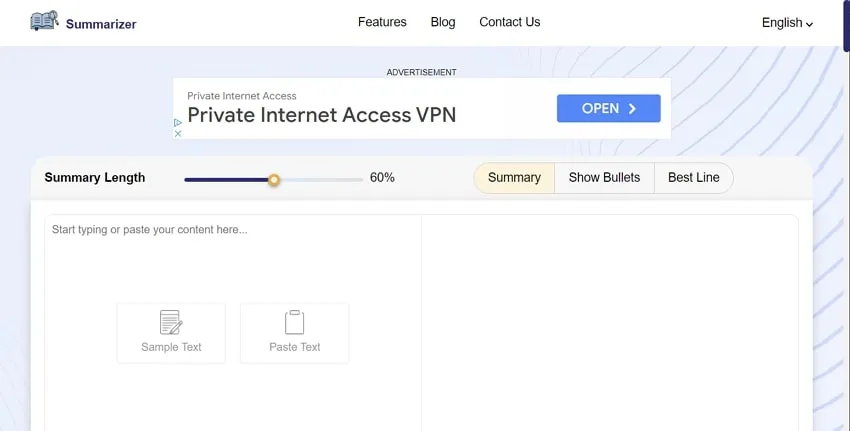Click the Summarizer book logo icon
Screen dimensions: 850x431
tap(45, 21)
